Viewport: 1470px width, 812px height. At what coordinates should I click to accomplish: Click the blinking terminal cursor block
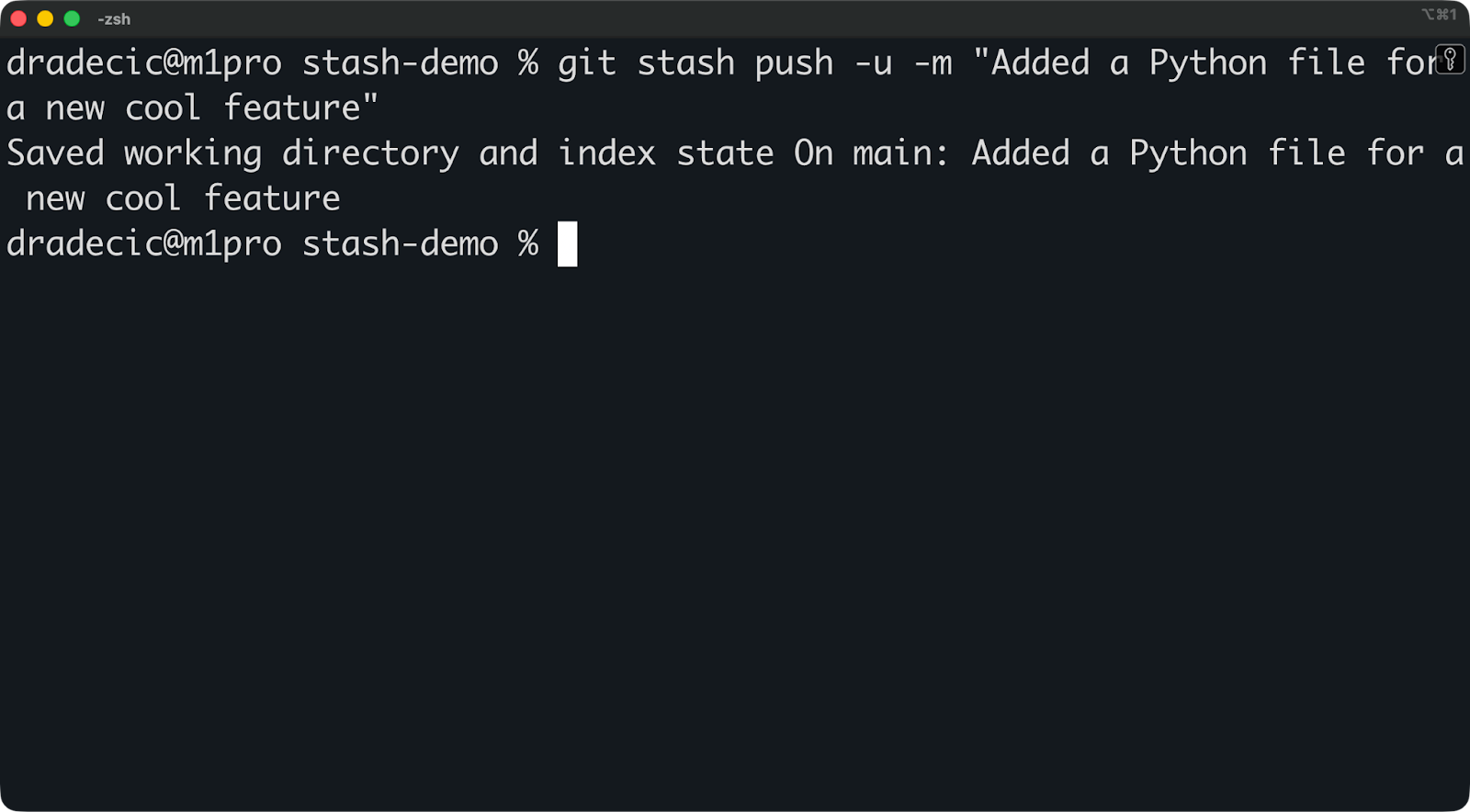pos(567,243)
